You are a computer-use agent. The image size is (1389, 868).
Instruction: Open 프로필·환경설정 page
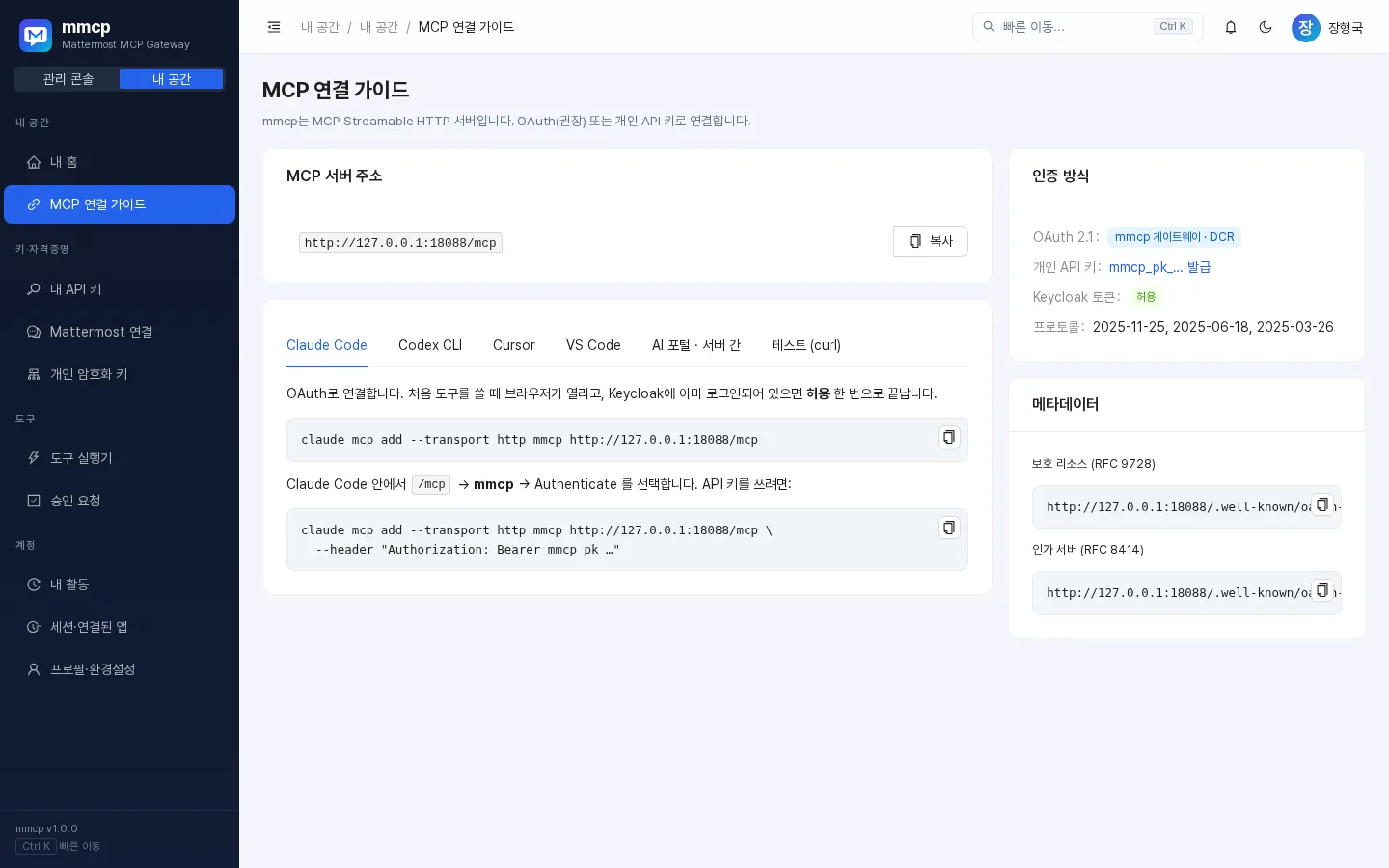[120, 669]
